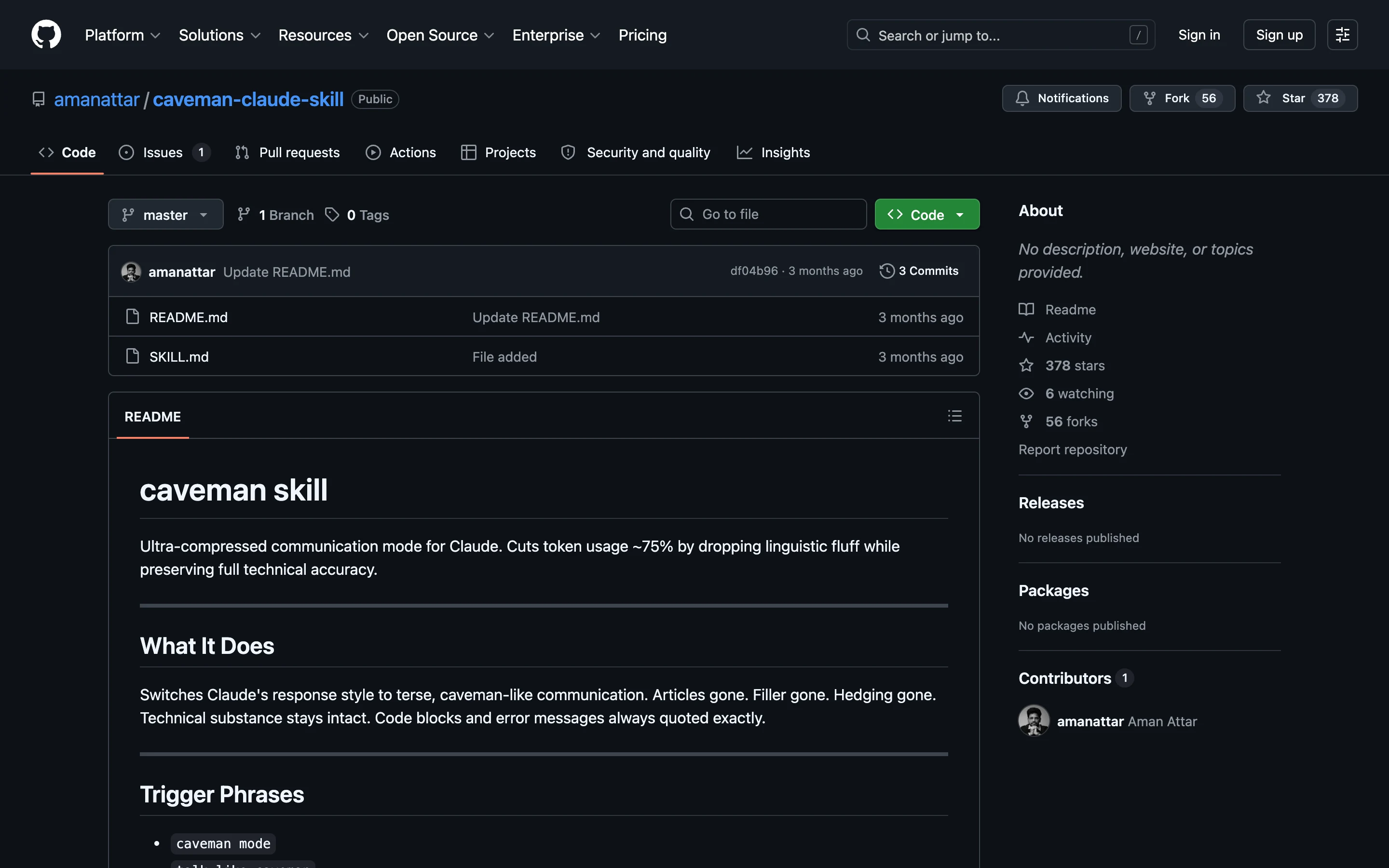Click the commit author name amanattar
Viewport: 1389px width, 868px height.
pos(181,272)
